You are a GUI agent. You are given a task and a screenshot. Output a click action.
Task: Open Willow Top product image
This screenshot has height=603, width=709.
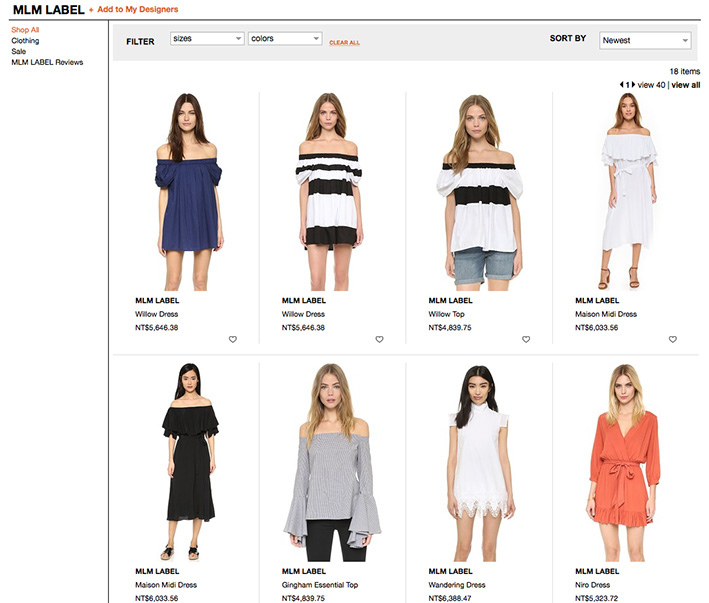(x=479, y=191)
